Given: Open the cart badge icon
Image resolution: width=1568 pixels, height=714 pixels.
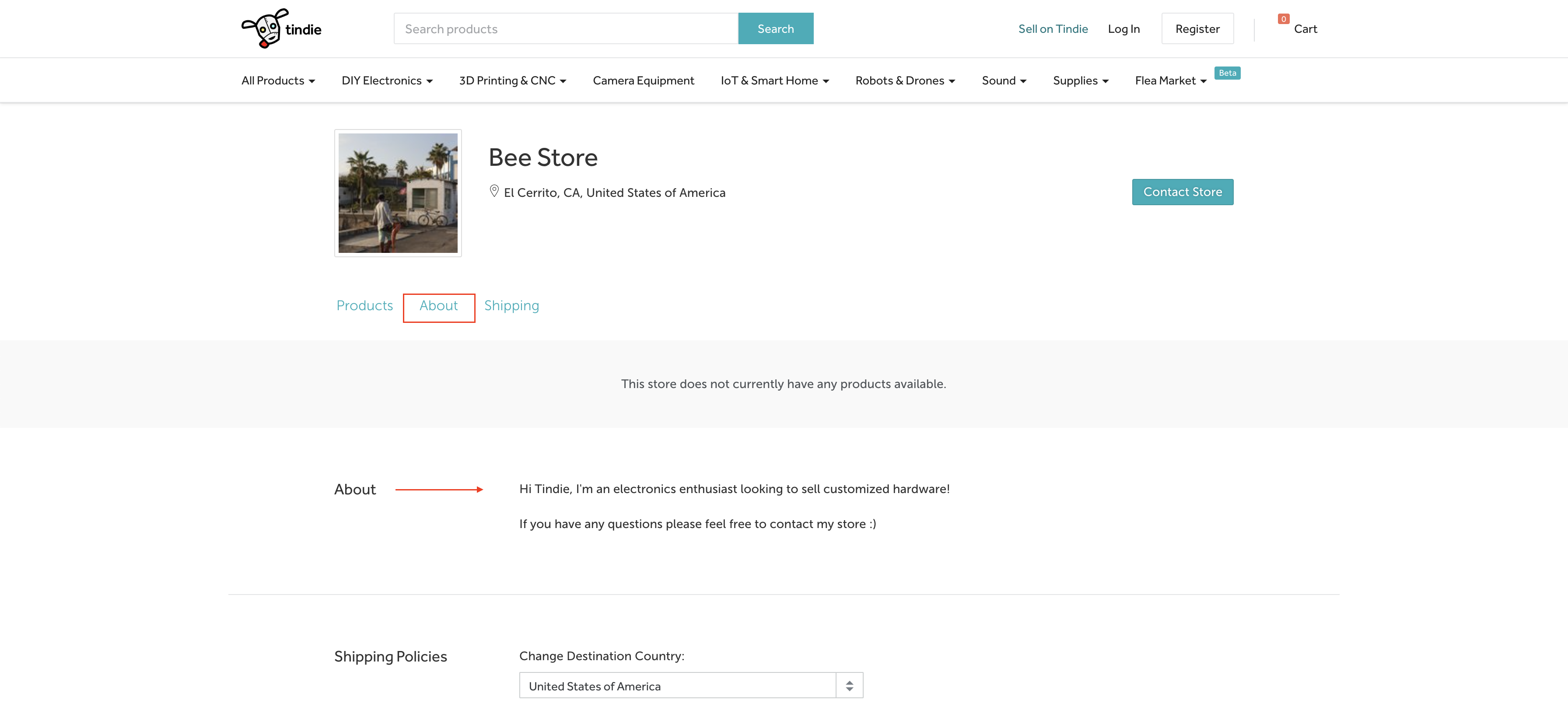Looking at the screenshot, I should coord(1283,20).
